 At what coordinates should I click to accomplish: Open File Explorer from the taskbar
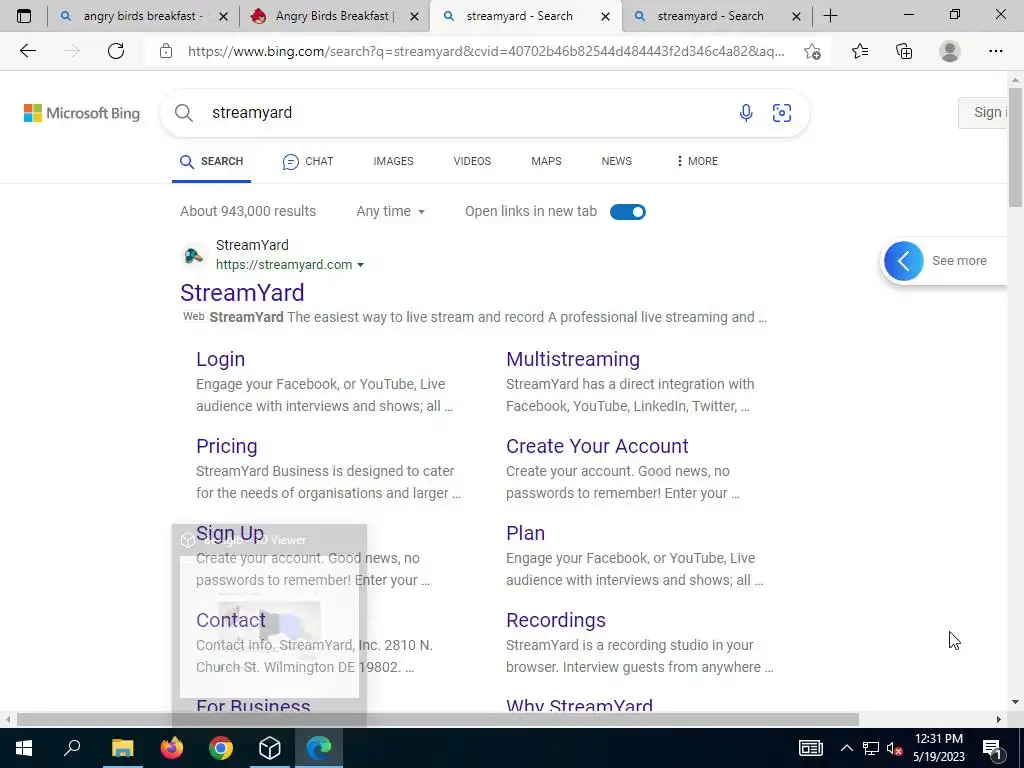pyautogui.click(x=122, y=748)
